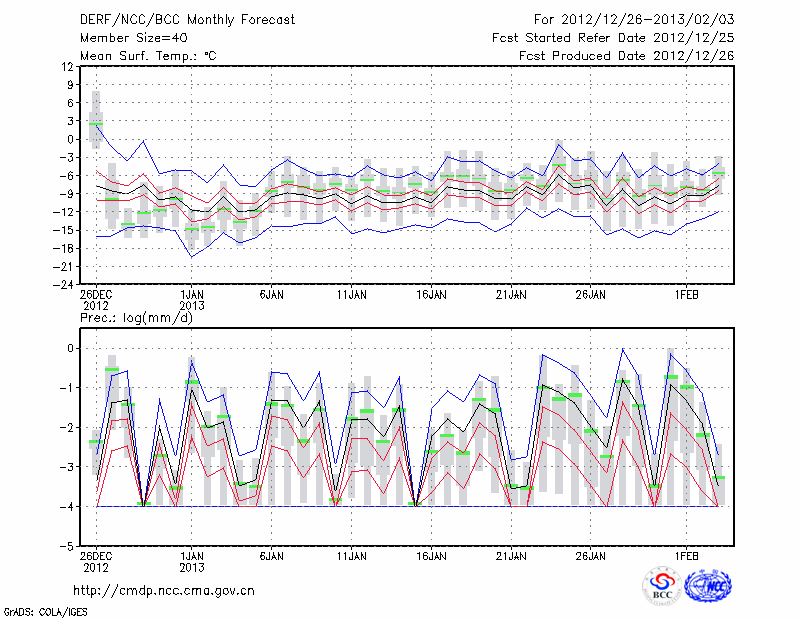Click the GrADS: COLA/IGES credit text
Viewport: 800px width, 618px height.
44,610
